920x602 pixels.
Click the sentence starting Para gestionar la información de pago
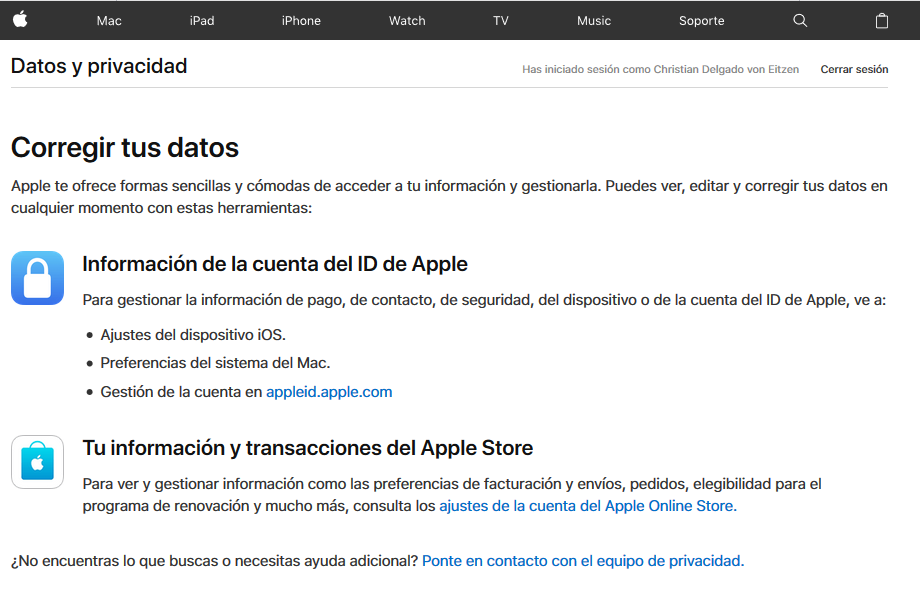coord(484,300)
